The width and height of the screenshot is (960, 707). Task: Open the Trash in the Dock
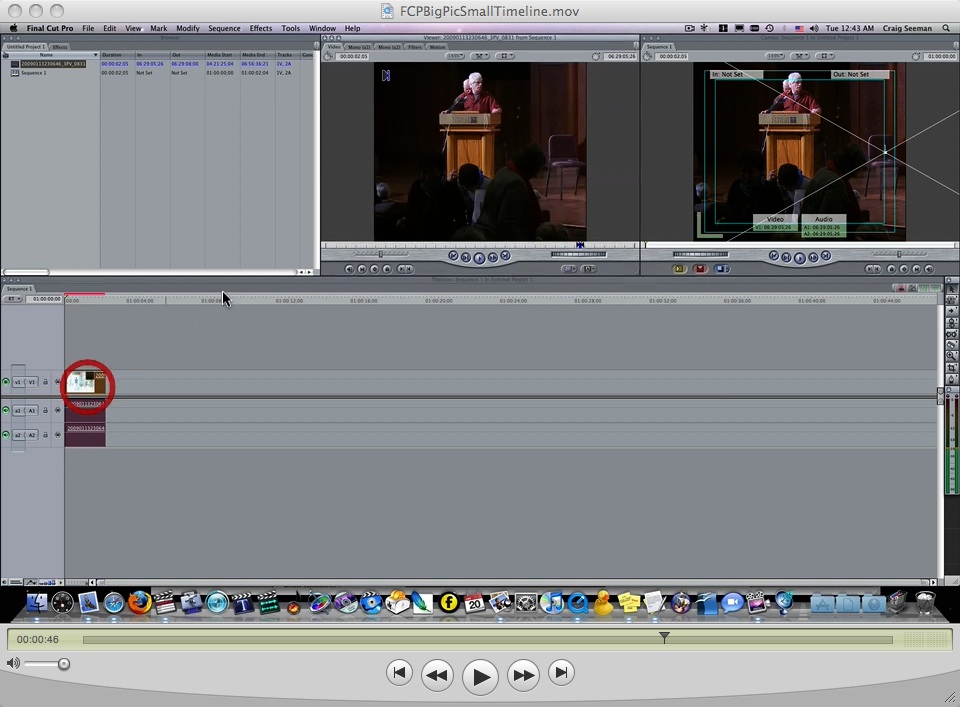click(925, 603)
